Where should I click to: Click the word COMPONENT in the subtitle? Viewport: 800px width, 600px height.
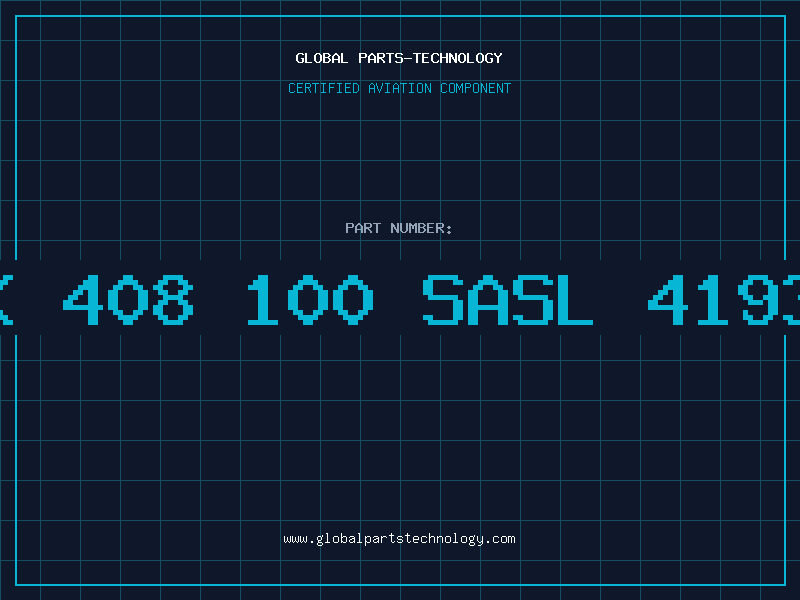tap(475, 88)
